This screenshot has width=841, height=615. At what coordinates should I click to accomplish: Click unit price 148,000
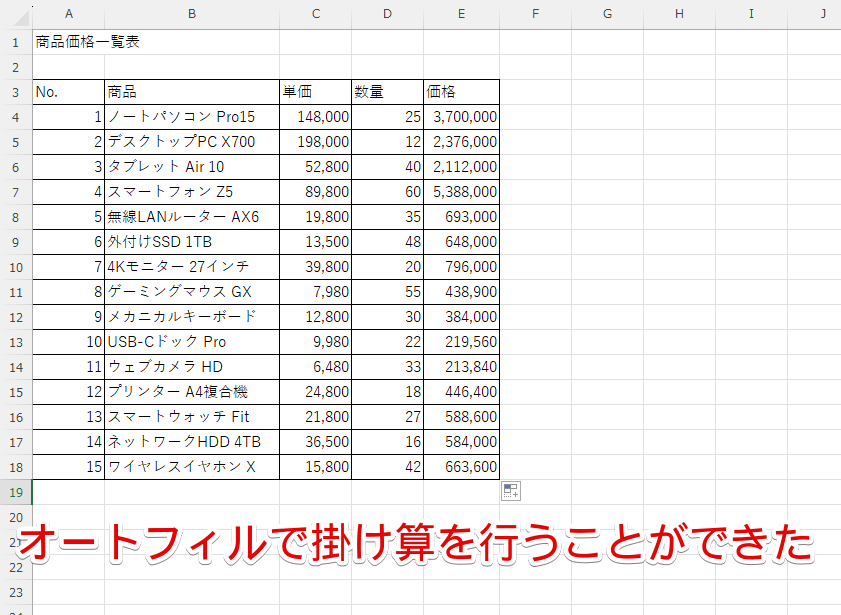click(316, 117)
